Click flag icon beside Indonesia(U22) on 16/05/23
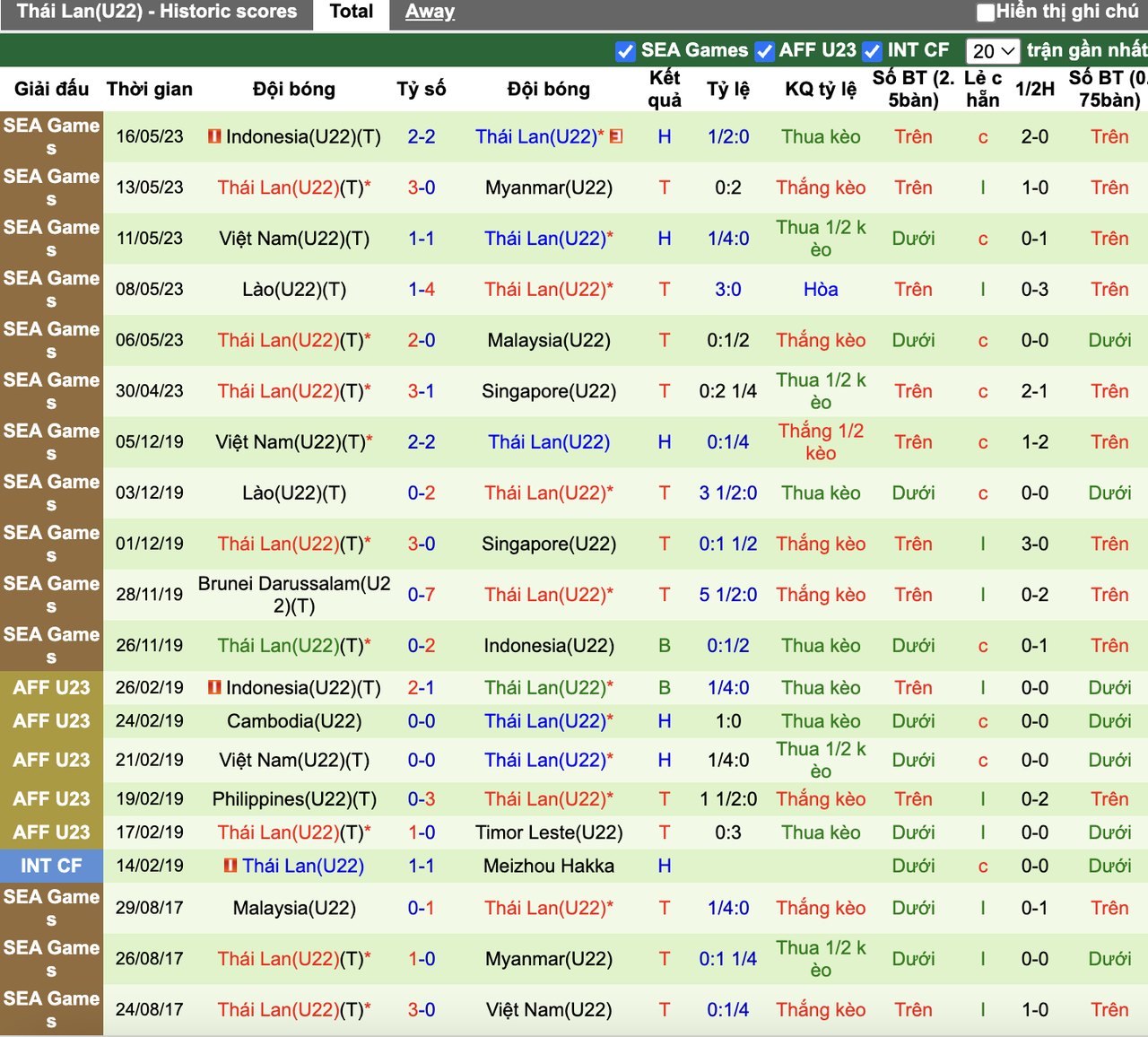Viewport: 1148px width, 1037px height. click(214, 136)
